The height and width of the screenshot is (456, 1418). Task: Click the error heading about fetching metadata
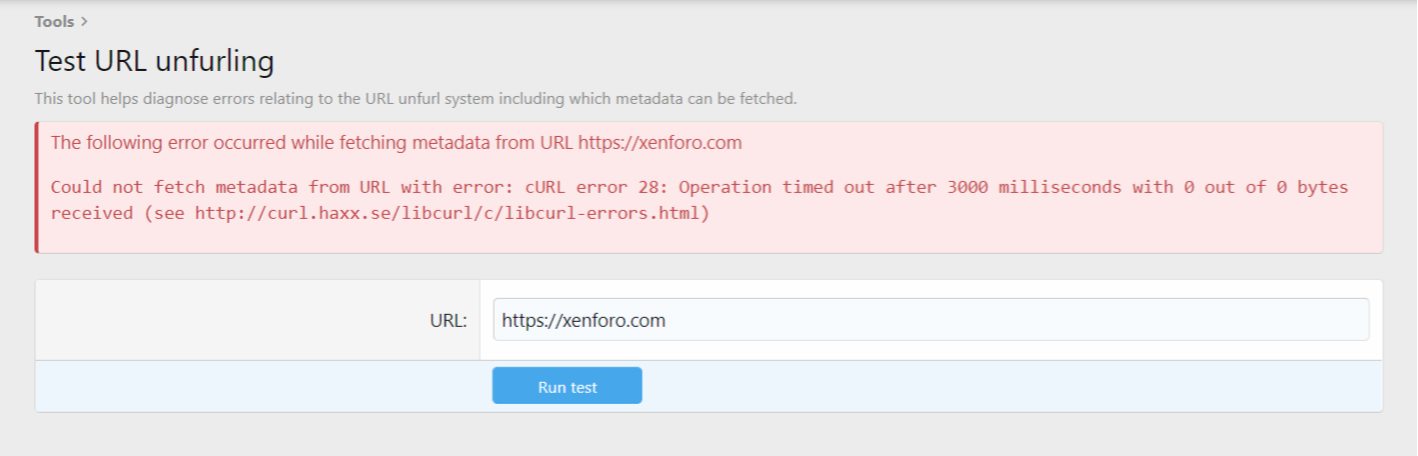(x=312, y=142)
